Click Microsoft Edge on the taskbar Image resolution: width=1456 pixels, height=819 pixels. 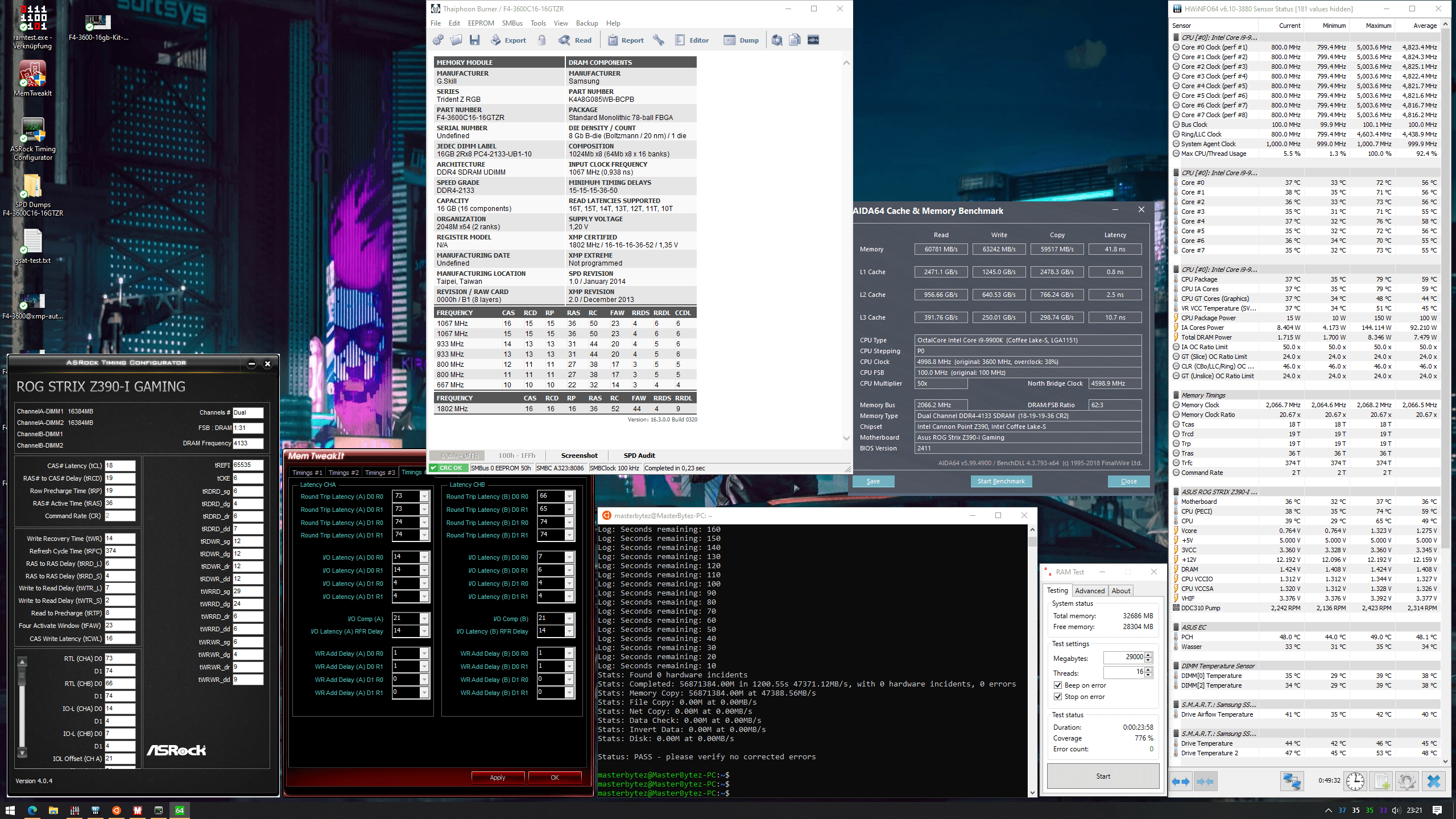pyautogui.click(x=32, y=810)
